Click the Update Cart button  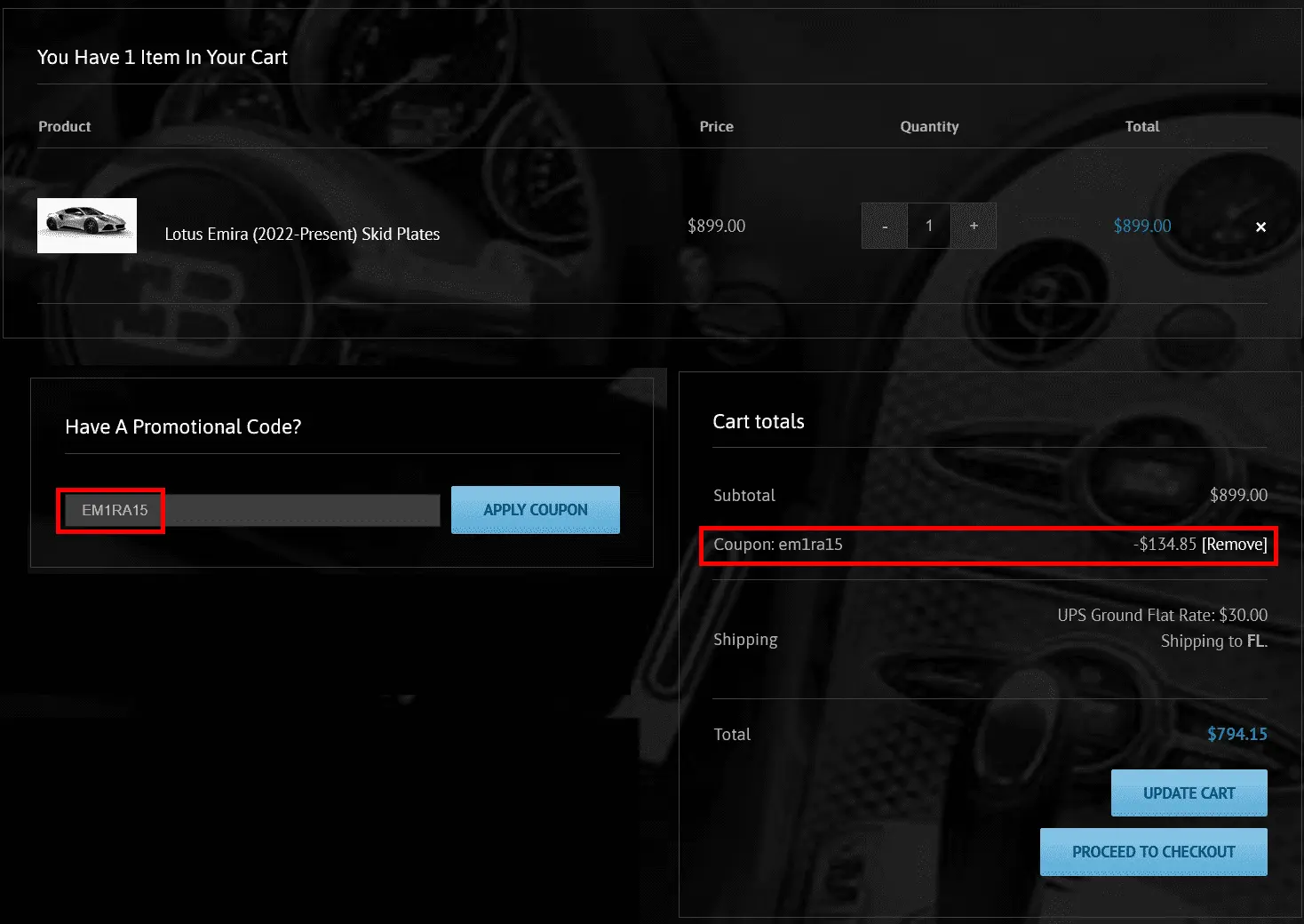pyautogui.click(x=1189, y=793)
